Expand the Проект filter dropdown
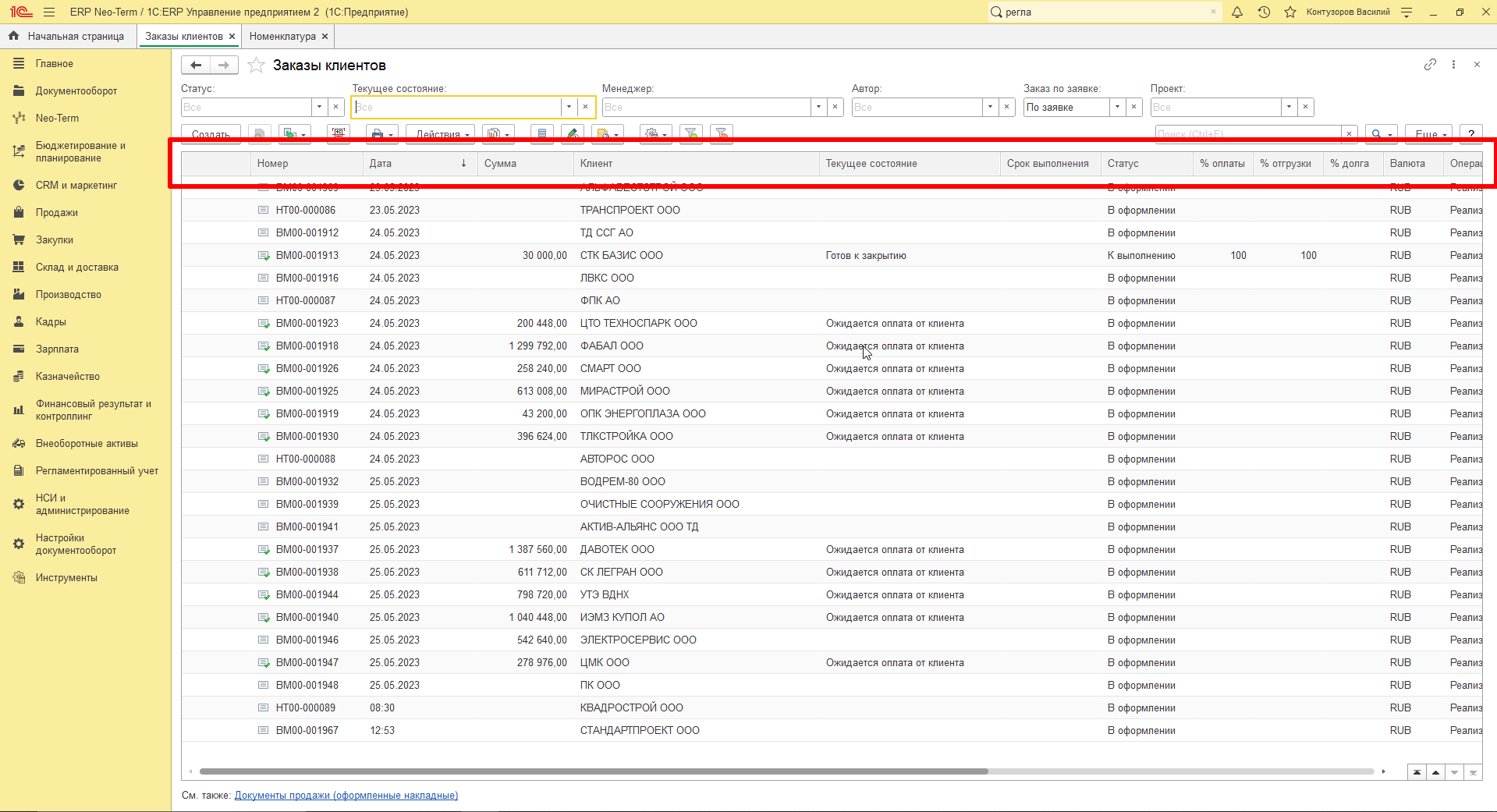 pyautogui.click(x=1289, y=107)
